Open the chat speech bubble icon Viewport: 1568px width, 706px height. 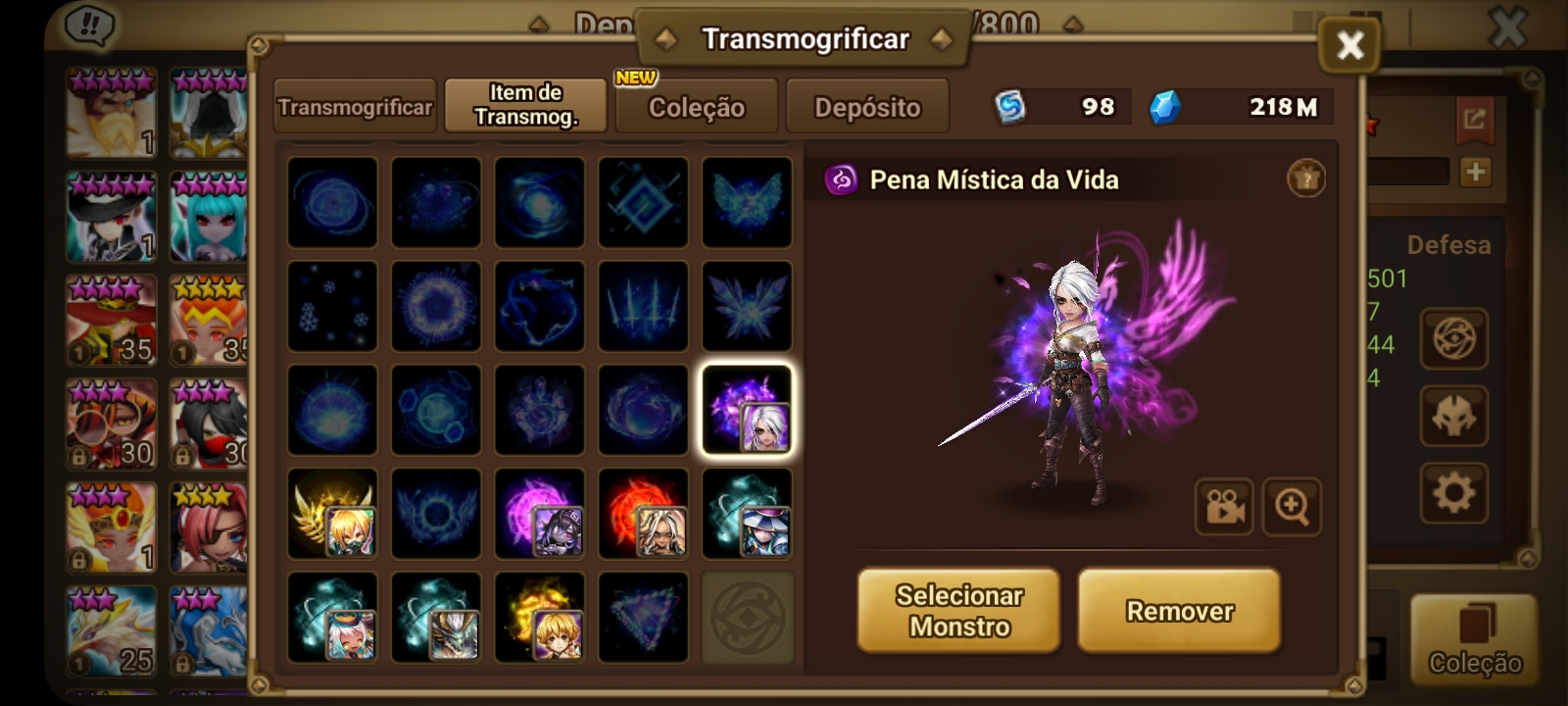[x=90, y=26]
